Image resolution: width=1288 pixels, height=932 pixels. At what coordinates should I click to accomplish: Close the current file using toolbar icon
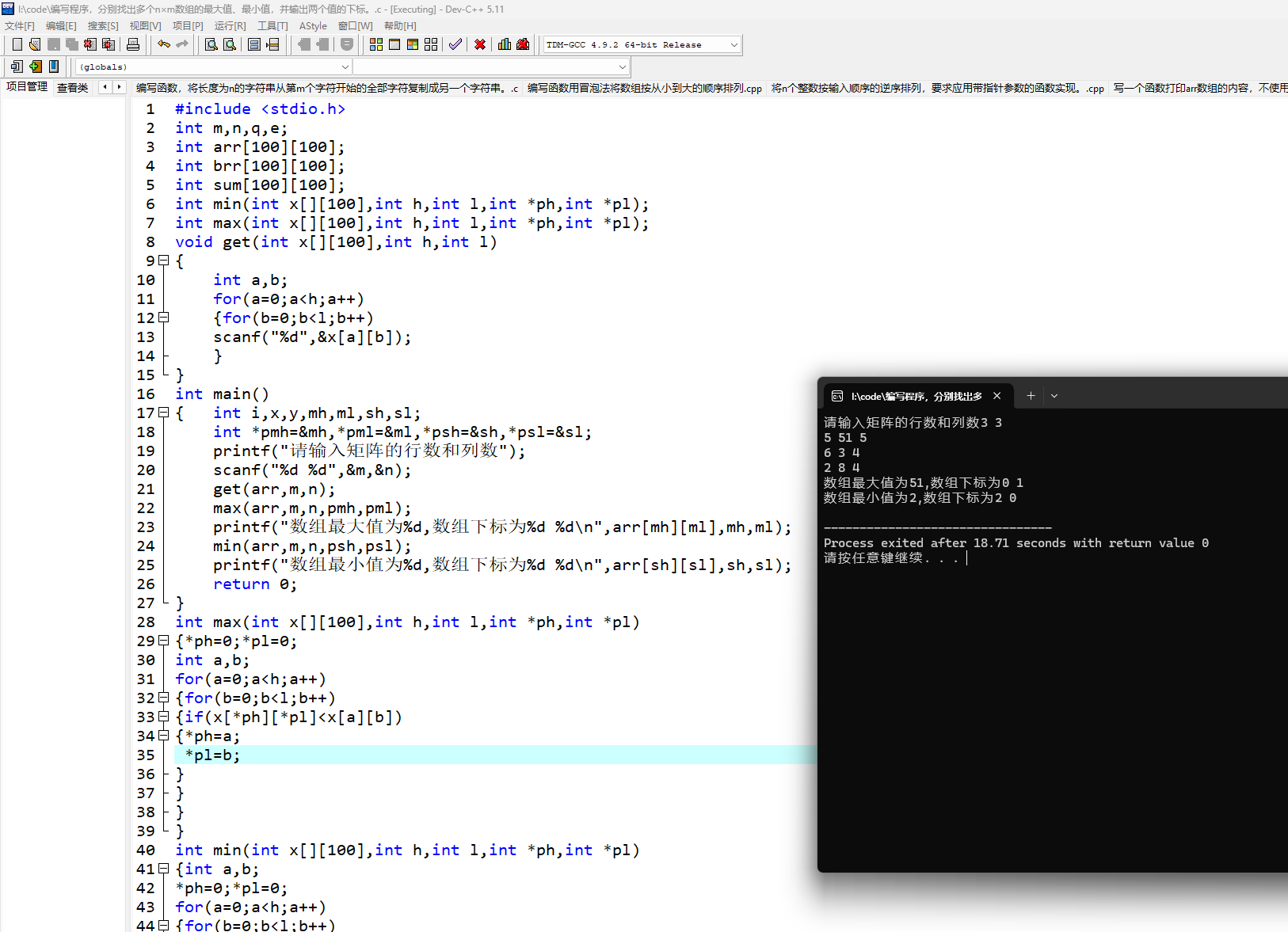click(x=90, y=44)
